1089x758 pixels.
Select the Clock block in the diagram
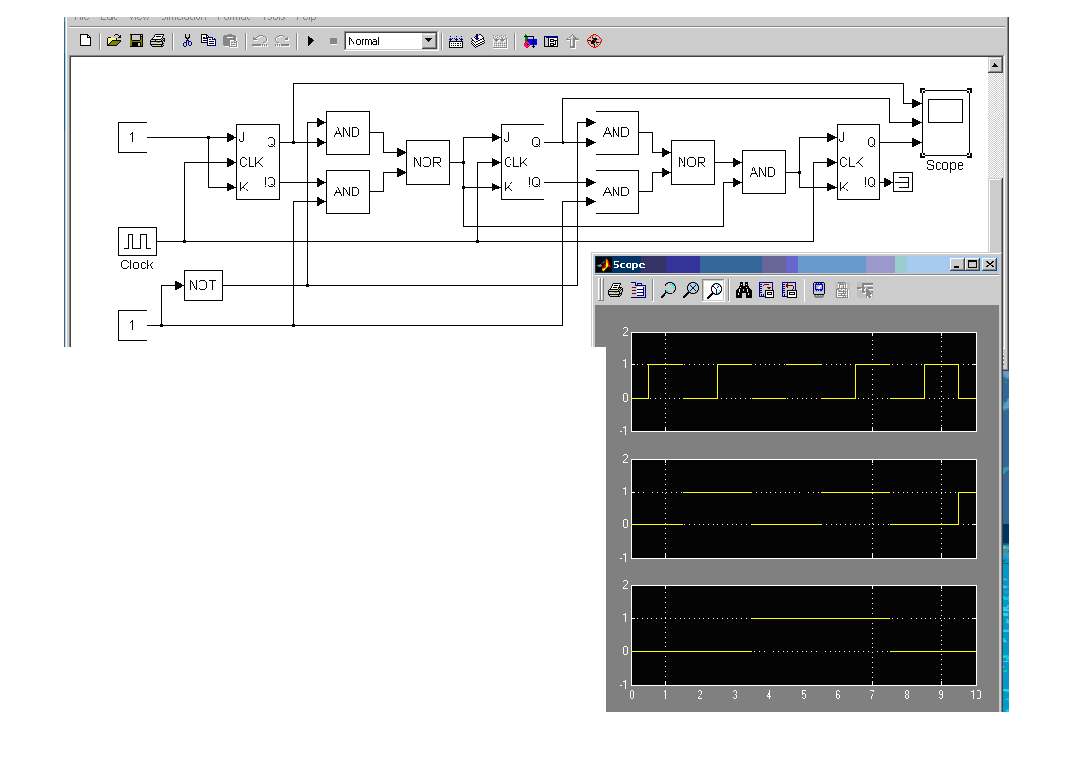[x=137, y=241]
